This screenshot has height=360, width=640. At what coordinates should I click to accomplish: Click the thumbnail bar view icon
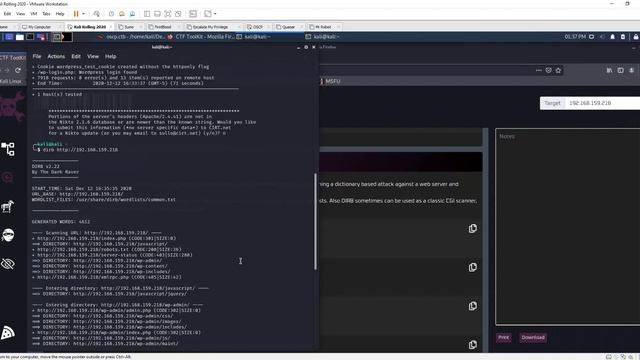pos(157,14)
